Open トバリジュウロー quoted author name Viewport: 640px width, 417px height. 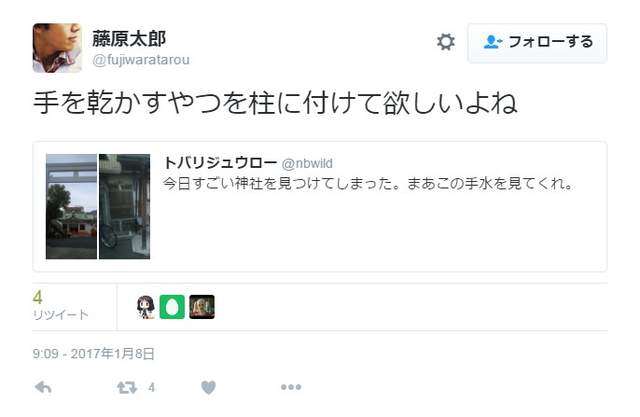coord(220,163)
